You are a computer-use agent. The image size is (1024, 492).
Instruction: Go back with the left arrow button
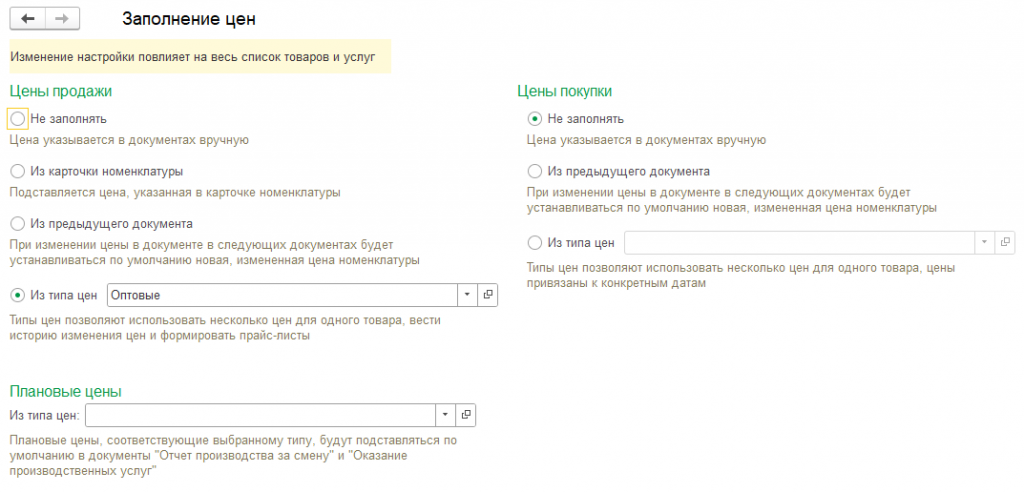pyautogui.click(x=27, y=19)
